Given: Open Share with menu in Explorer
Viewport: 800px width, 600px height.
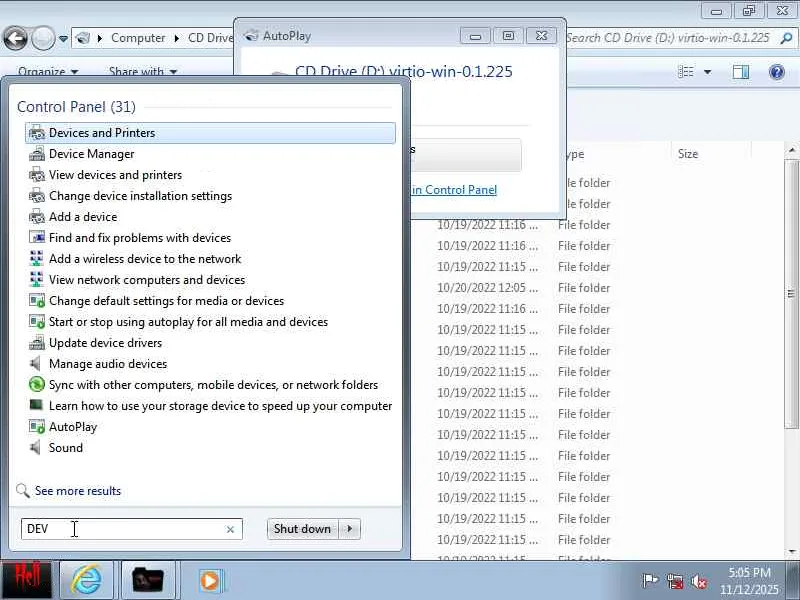Looking at the screenshot, I should (x=142, y=72).
